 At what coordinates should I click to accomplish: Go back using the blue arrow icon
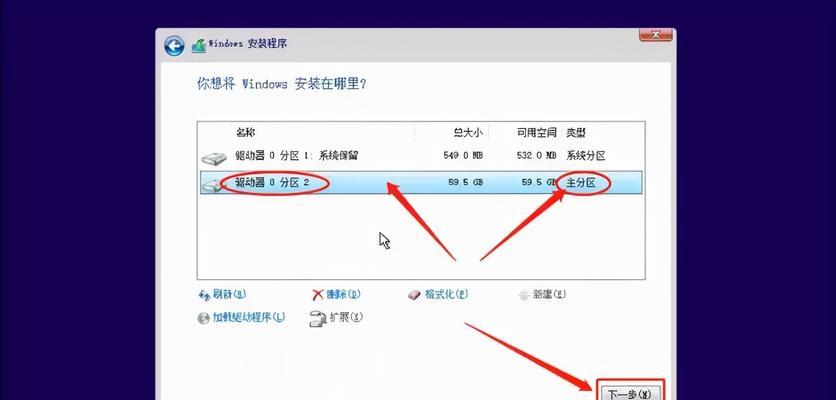pos(174,46)
